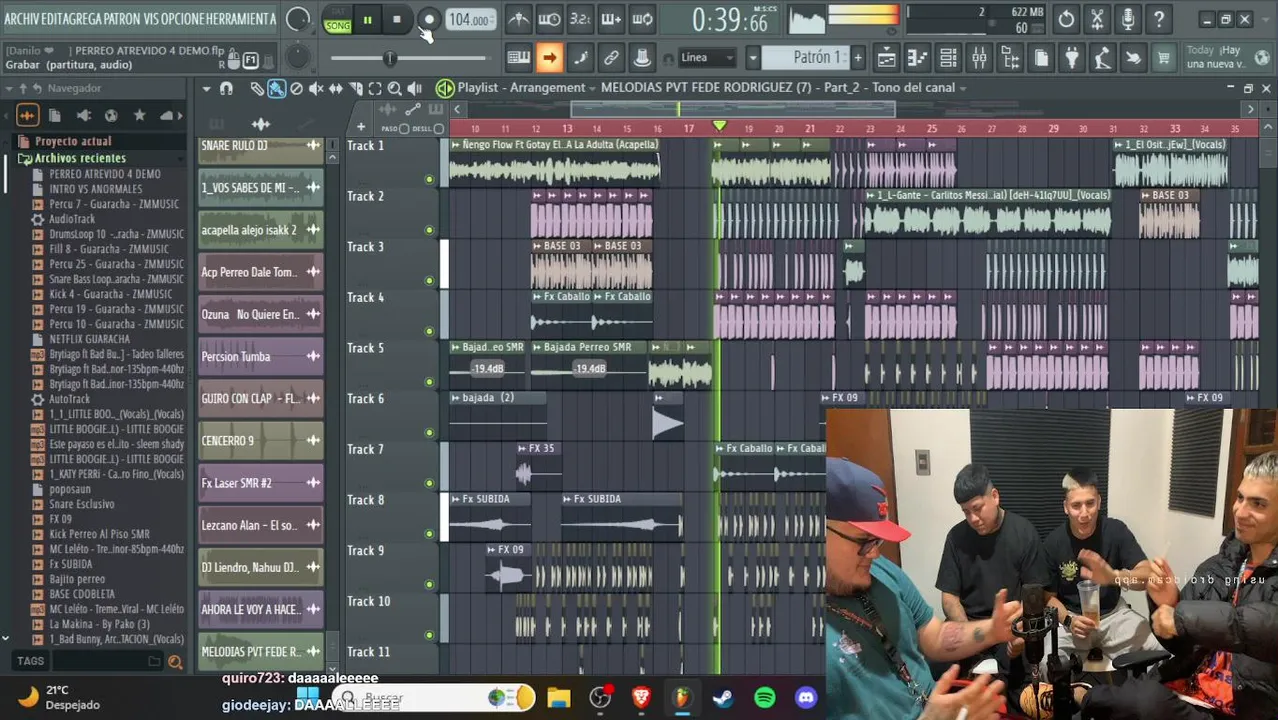The image size is (1278, 720).
Task: Select PERREO ATREVIDO 4 DEMO recent file
Action: (105, 174)
